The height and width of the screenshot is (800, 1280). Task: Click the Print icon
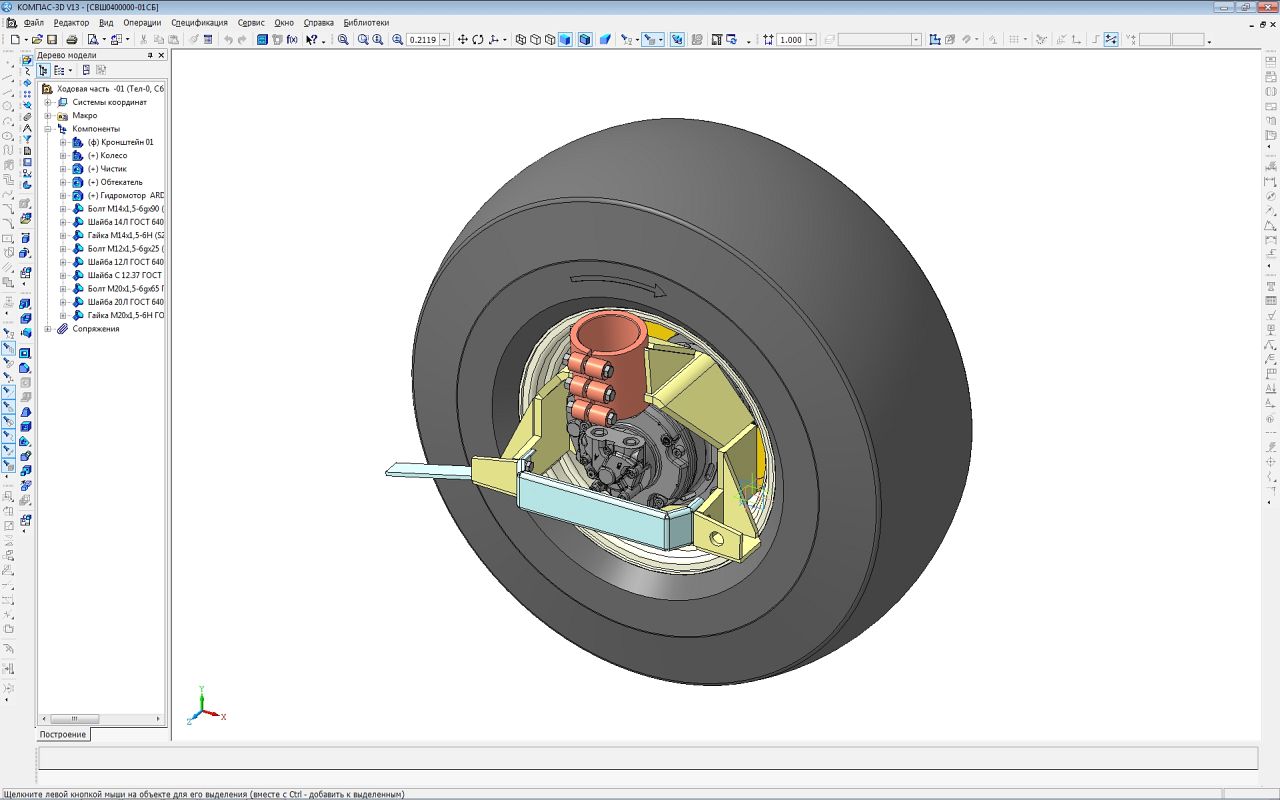coord(72,40)
